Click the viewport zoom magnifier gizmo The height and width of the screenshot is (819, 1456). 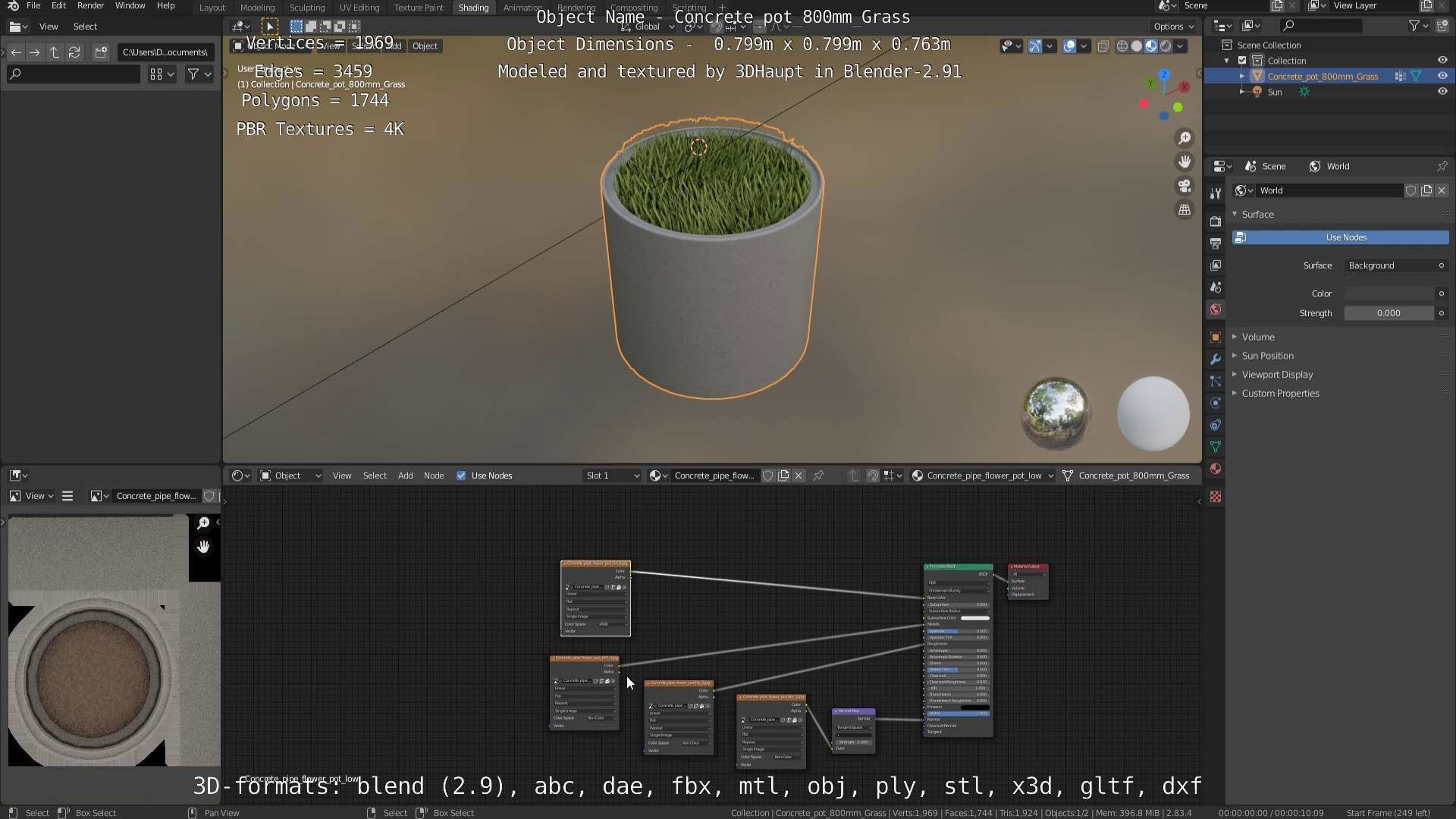(1185, 138)
